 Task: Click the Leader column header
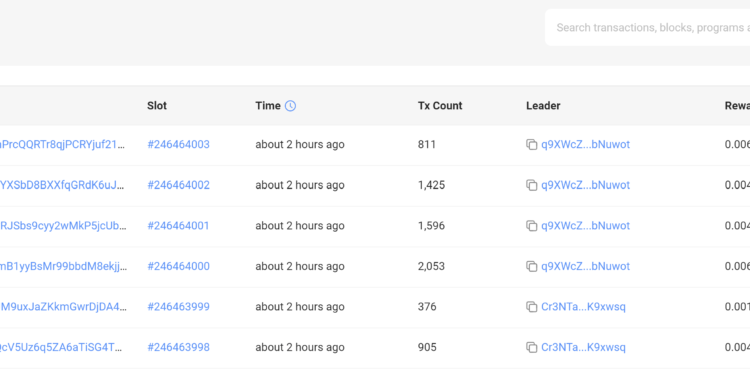coord(543,106)
